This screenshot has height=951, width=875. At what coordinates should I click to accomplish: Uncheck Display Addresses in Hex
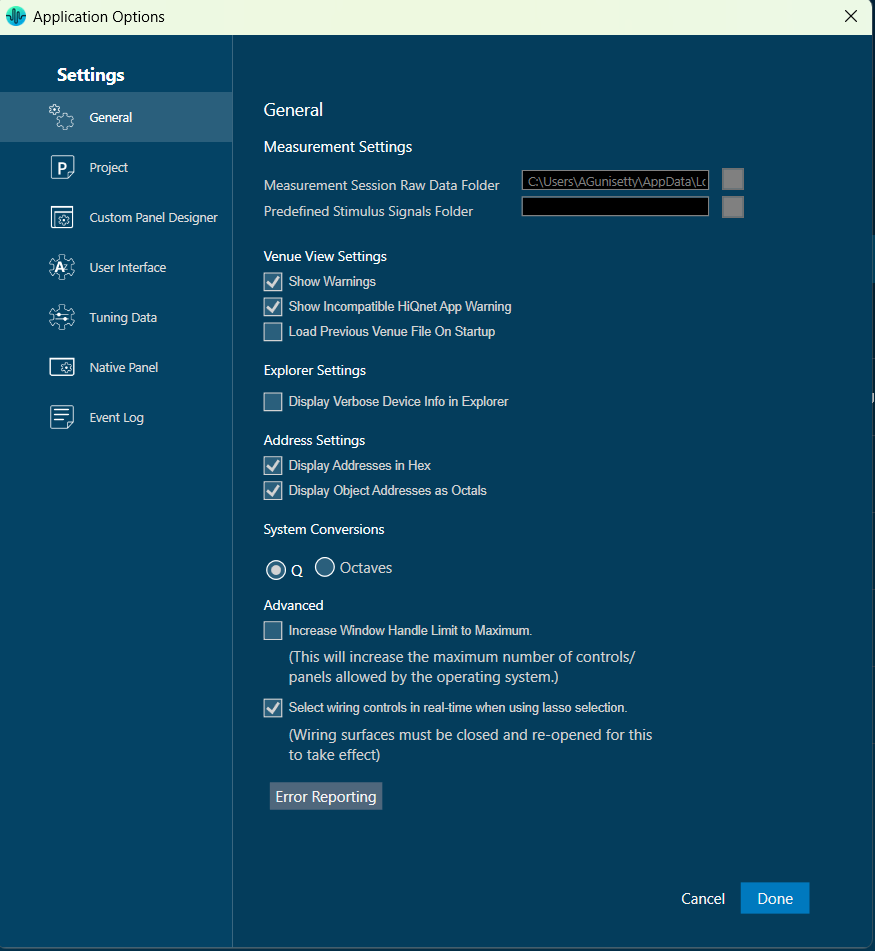tap(273, 466)
